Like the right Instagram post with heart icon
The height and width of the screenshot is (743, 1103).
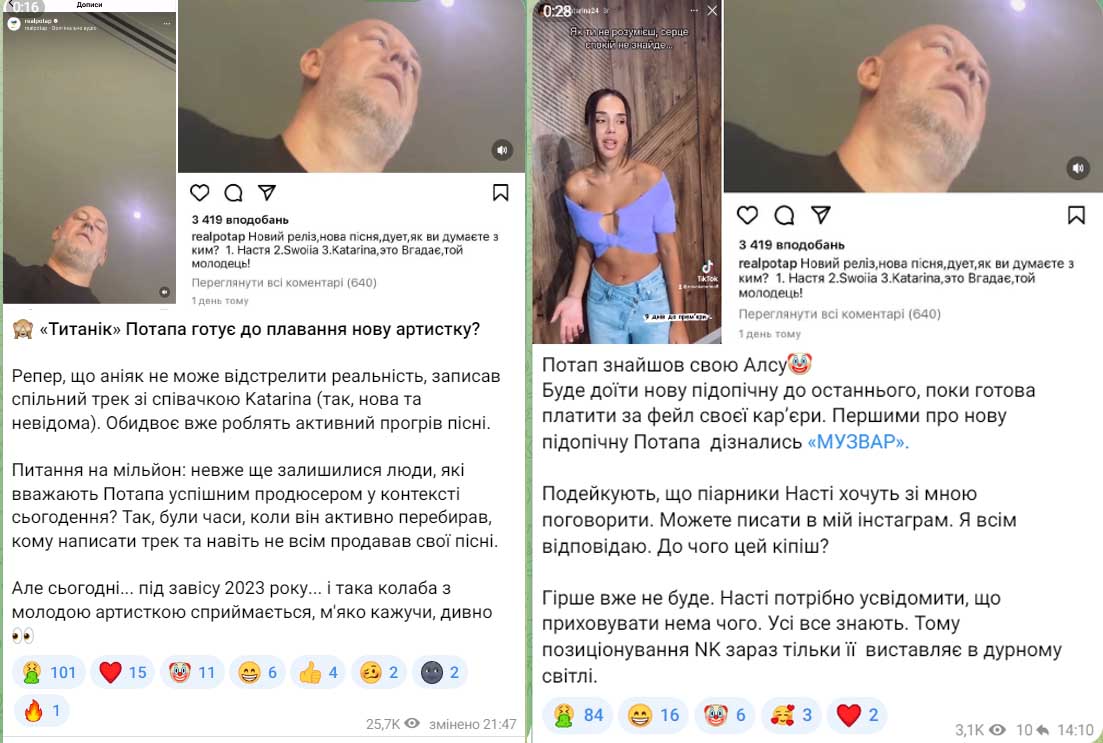click(x=747, y=215)
